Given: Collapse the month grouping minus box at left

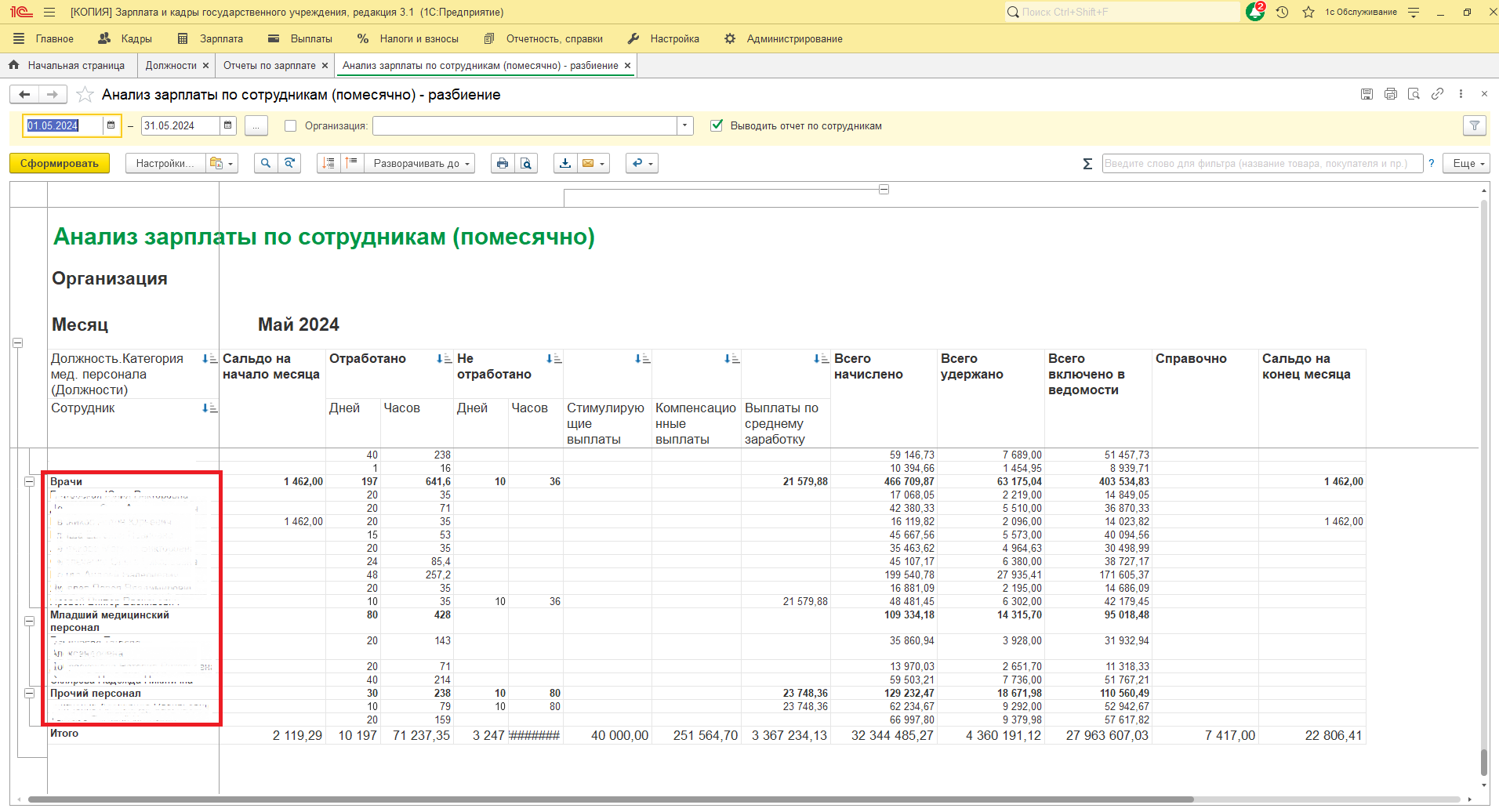Looking at the screenshot, I should (x=17, y=343).
